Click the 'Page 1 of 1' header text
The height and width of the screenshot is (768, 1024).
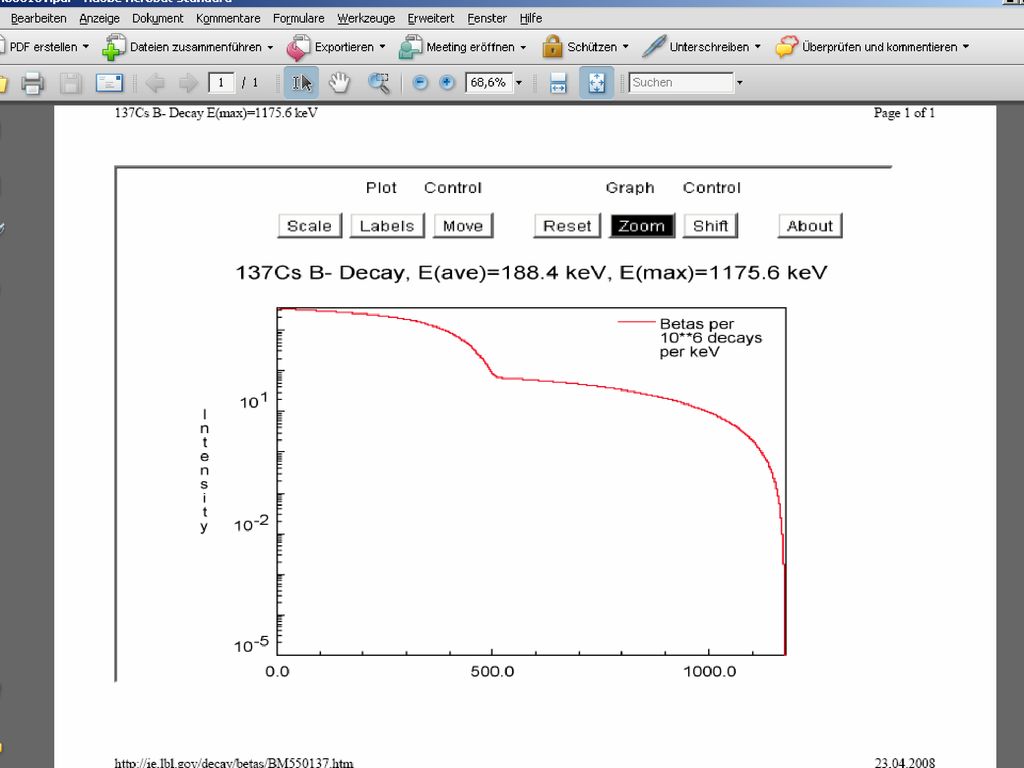[904, 113]
